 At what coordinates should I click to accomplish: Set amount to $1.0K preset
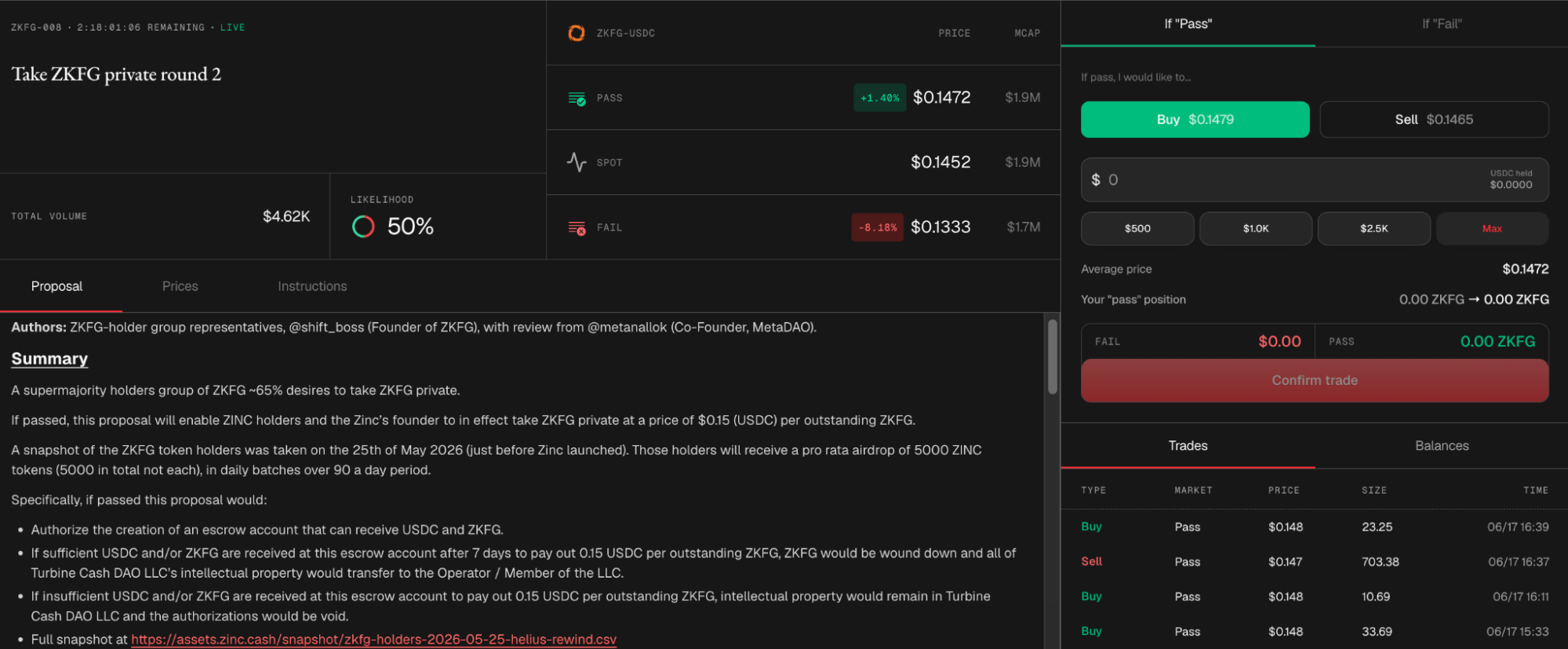click(x=1256, y=228)
